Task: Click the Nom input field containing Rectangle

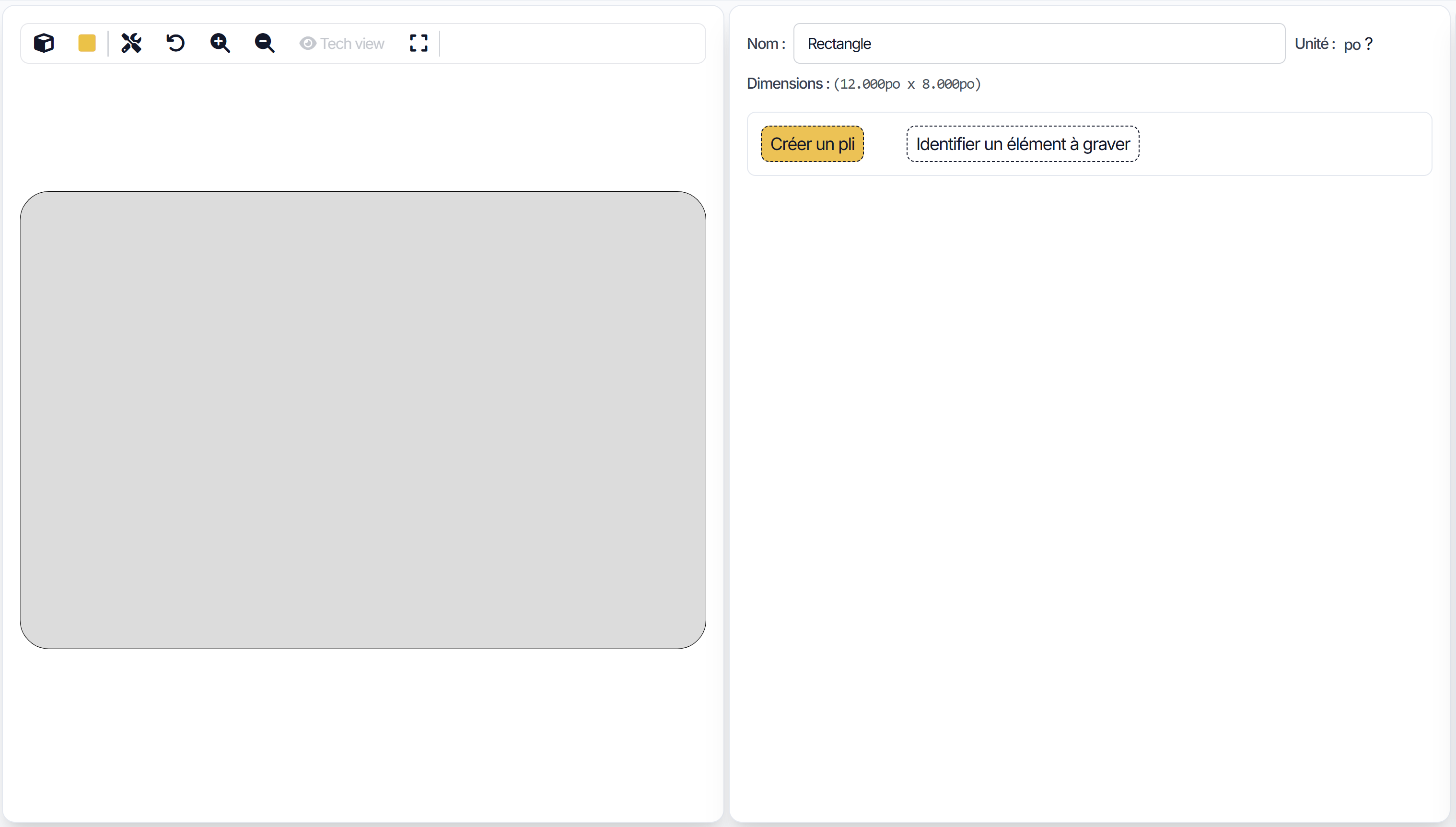Action: 1039,44
